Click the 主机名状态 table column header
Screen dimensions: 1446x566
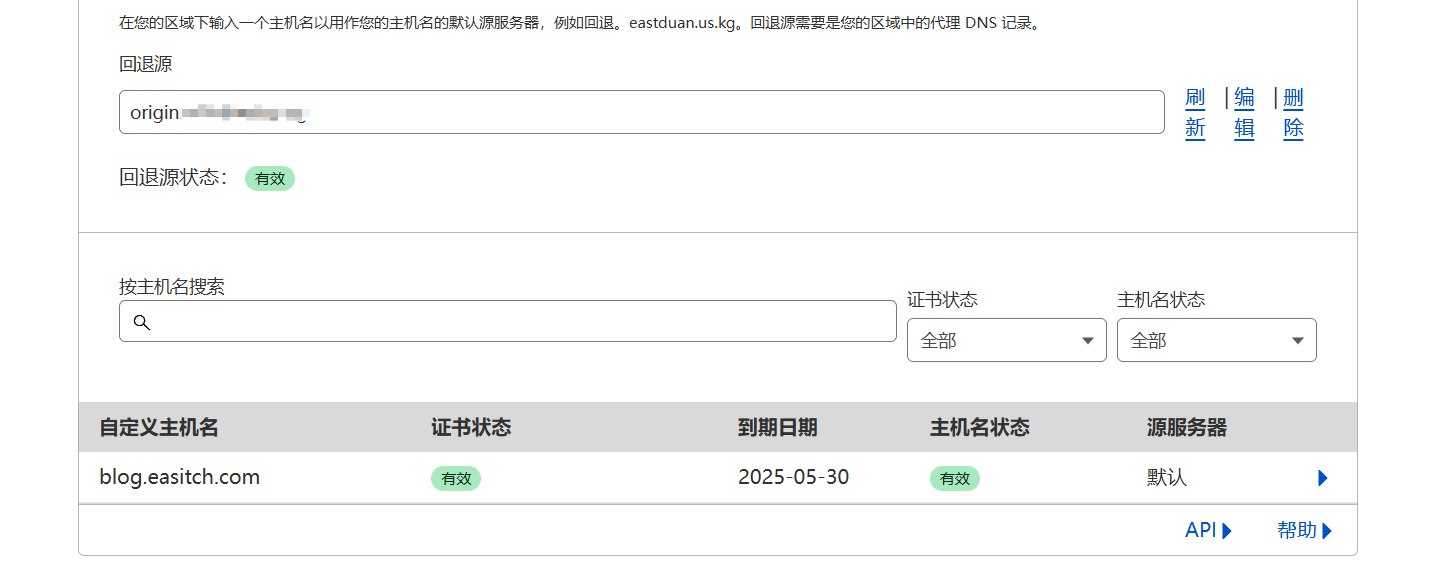click(x=979, y=428)
